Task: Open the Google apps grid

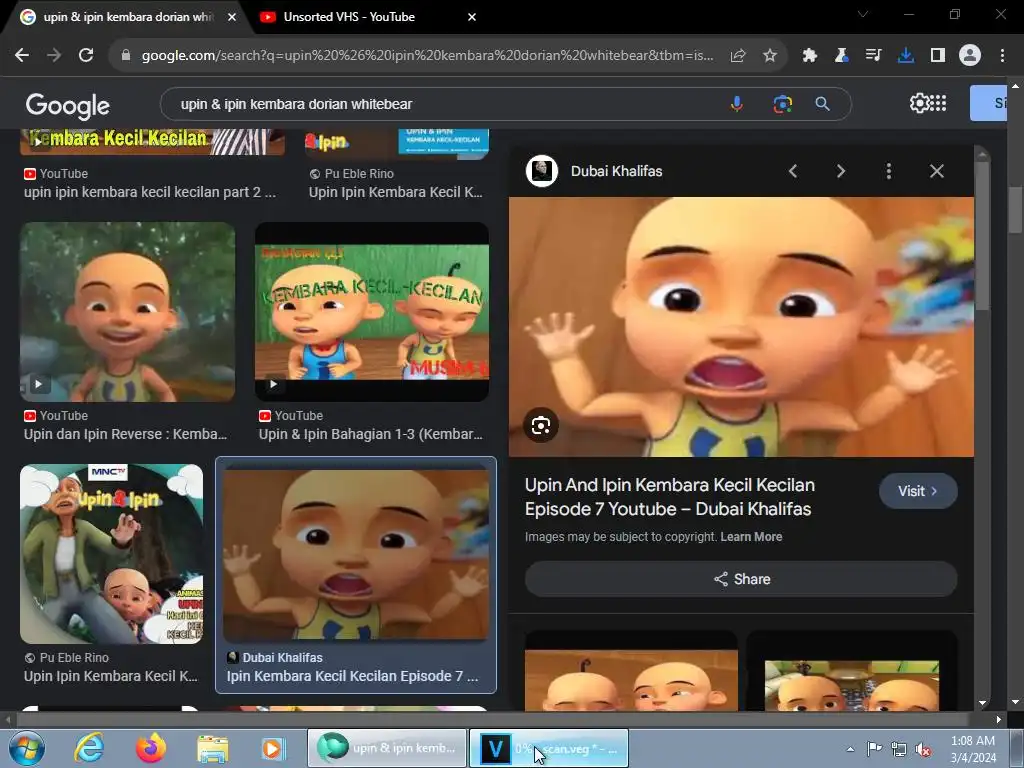Action: (x=938, y=103)
